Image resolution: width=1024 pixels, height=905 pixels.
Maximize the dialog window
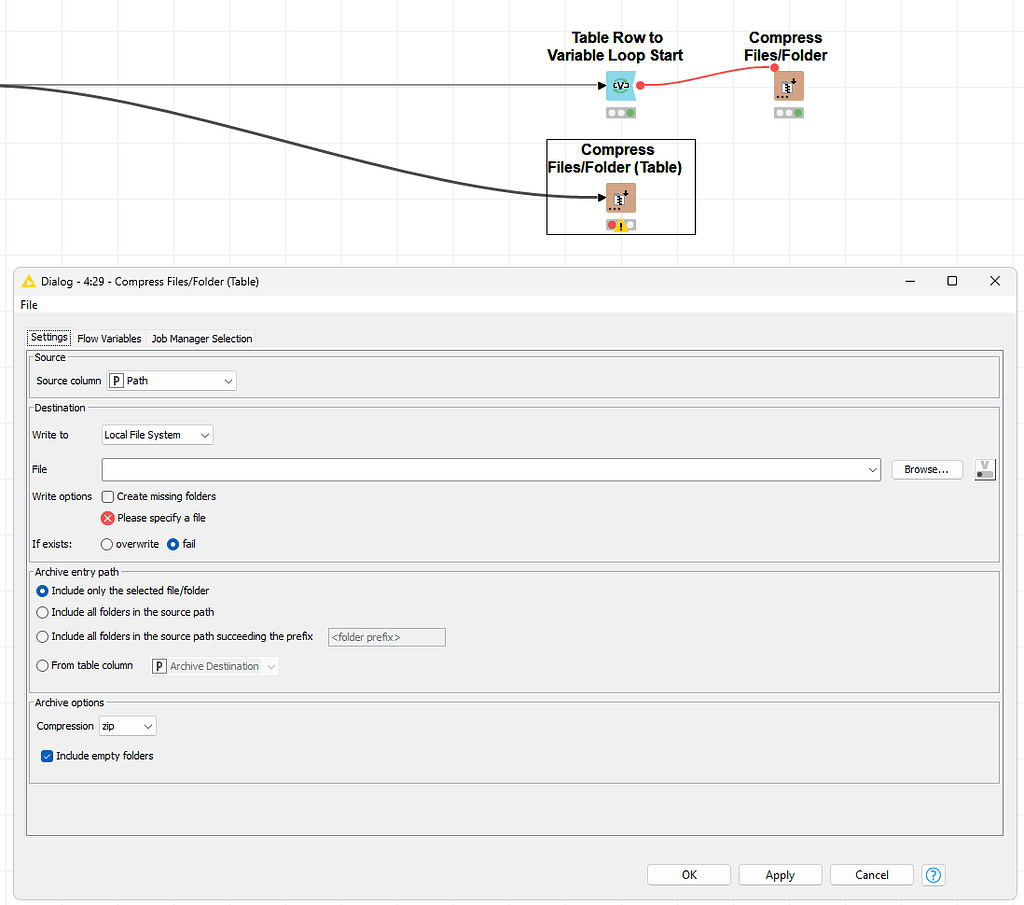point(952,281)
